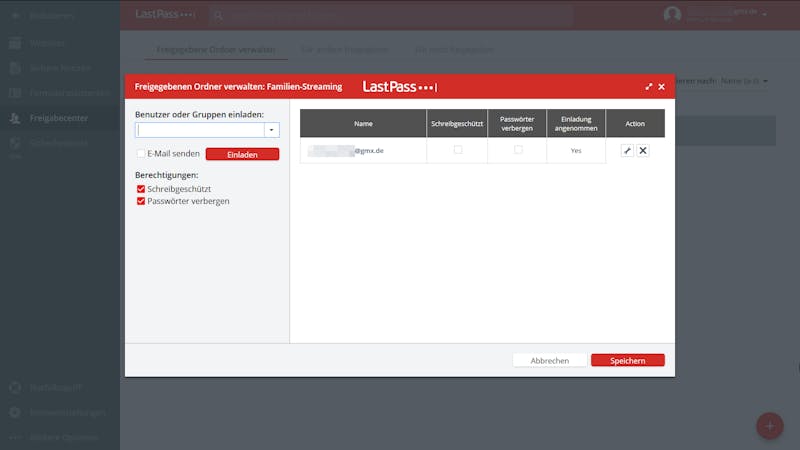The height and width of the screenshot is (450, 800).
Task: Click the Yes value in the invitation column
Action: (576, 151)
